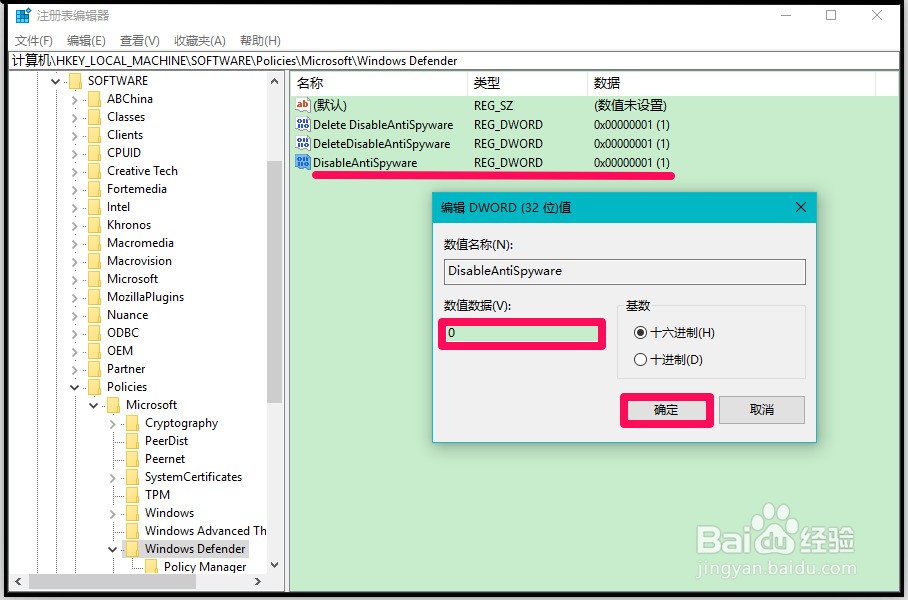
Task: Click the Khronos folder icon
Action: tap(94, 225)
